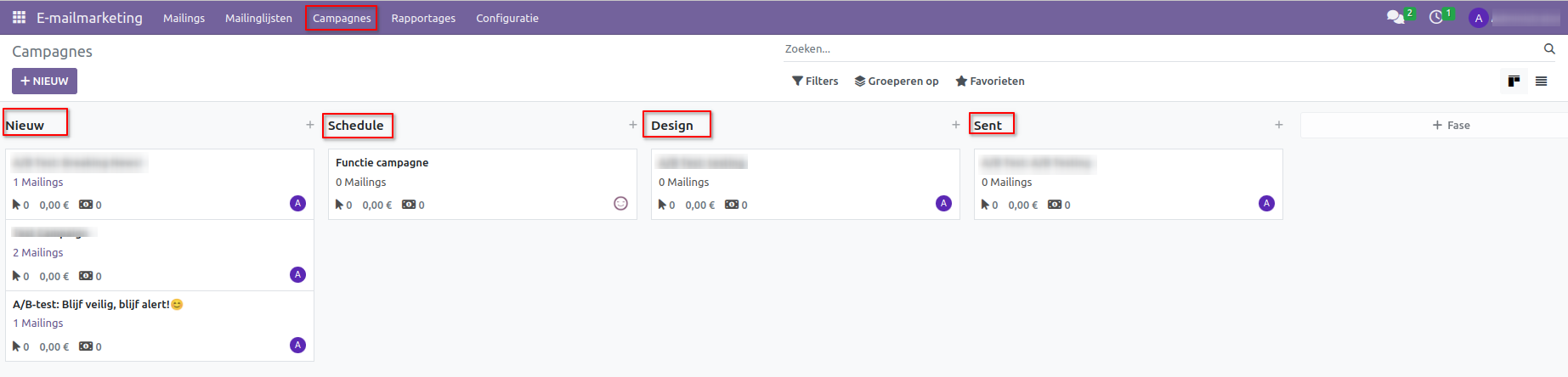The height and width of the screenshot is (377, 1568).
Task: Click avatar on the Sent column card
Action: pos(1266,203)
